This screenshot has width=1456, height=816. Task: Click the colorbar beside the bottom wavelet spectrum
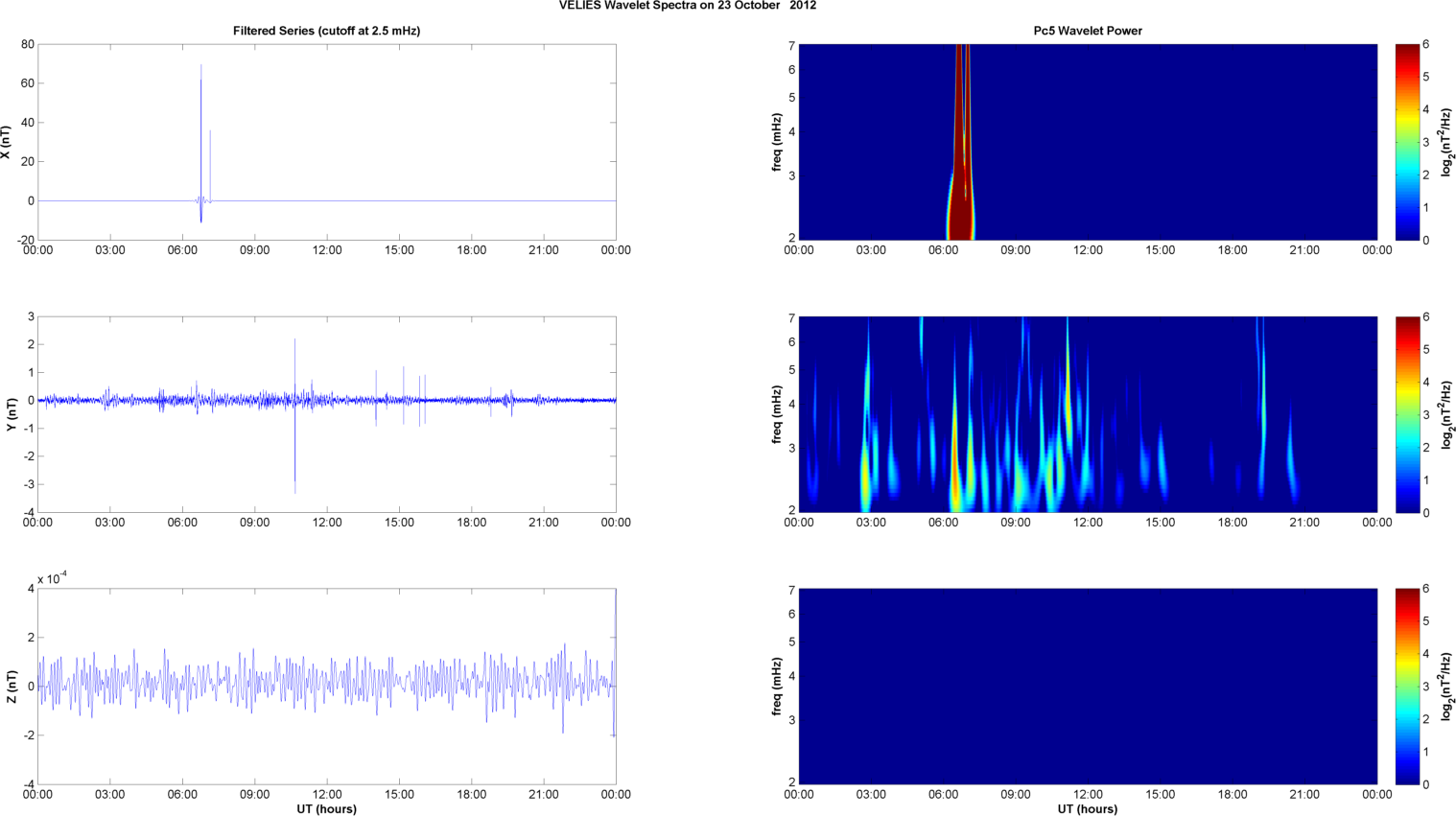click(x=1406, y=687)
